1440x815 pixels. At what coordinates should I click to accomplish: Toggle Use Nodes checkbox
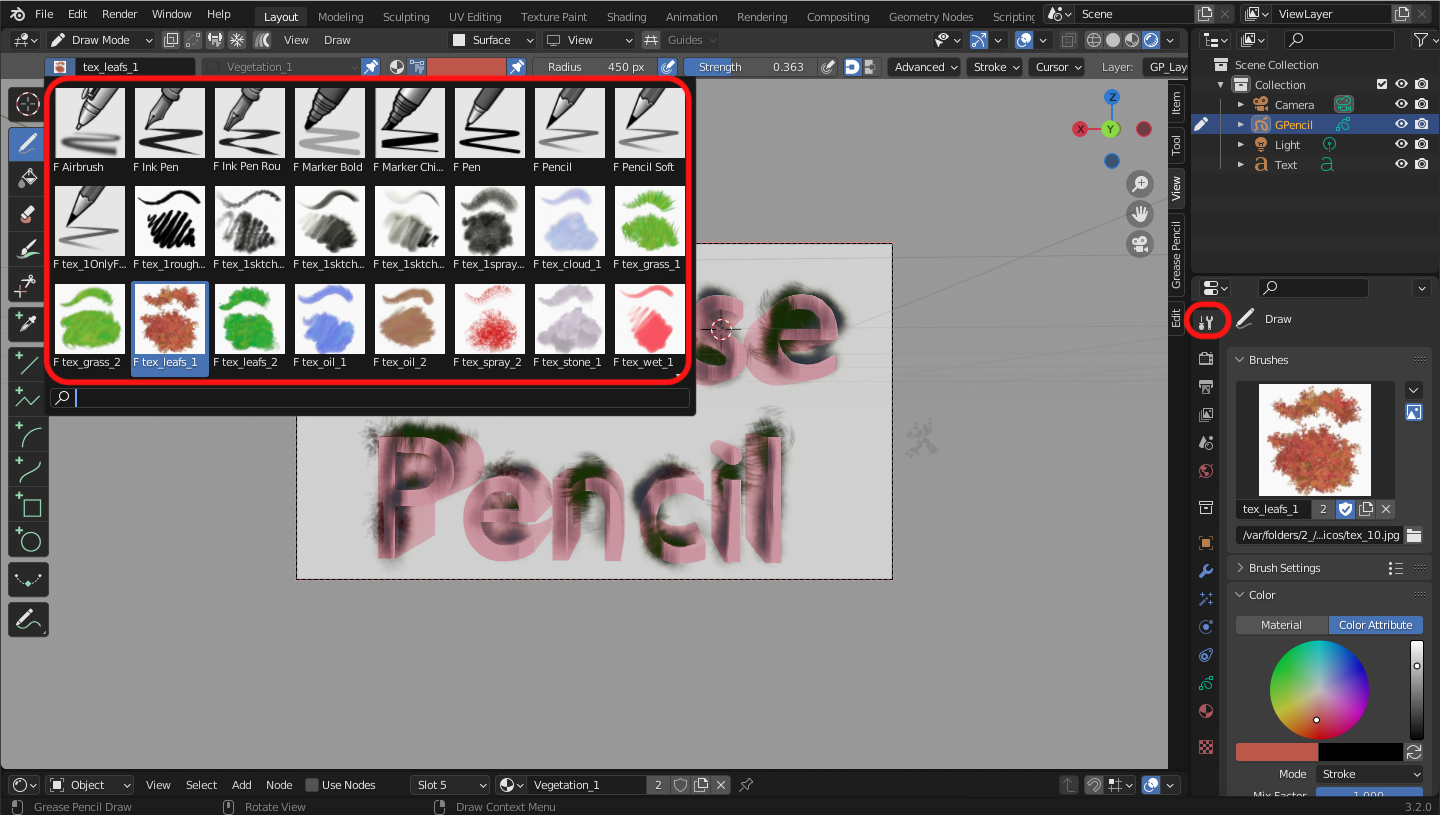312,785
